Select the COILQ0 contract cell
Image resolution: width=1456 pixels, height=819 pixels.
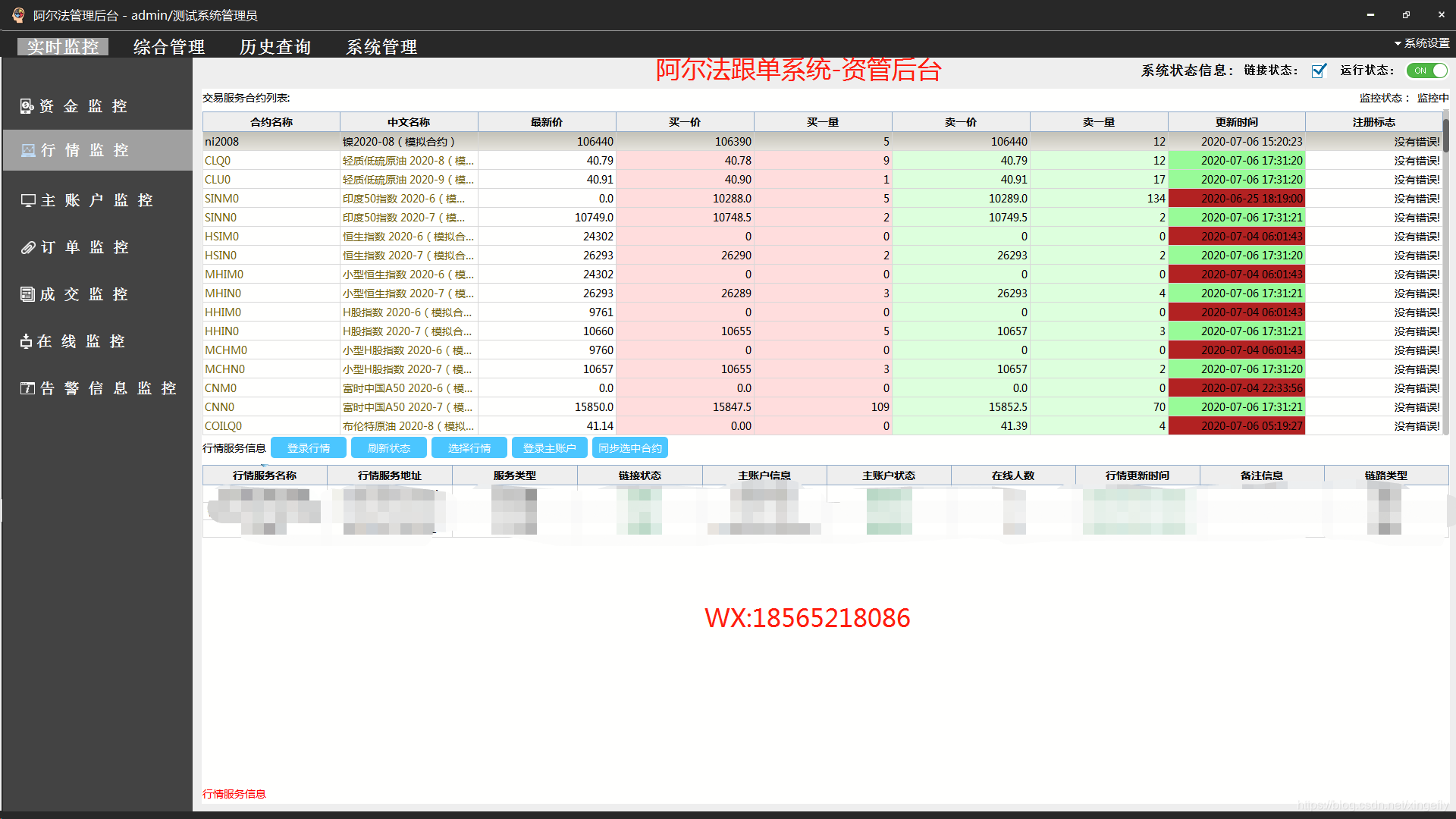(271, 426)
